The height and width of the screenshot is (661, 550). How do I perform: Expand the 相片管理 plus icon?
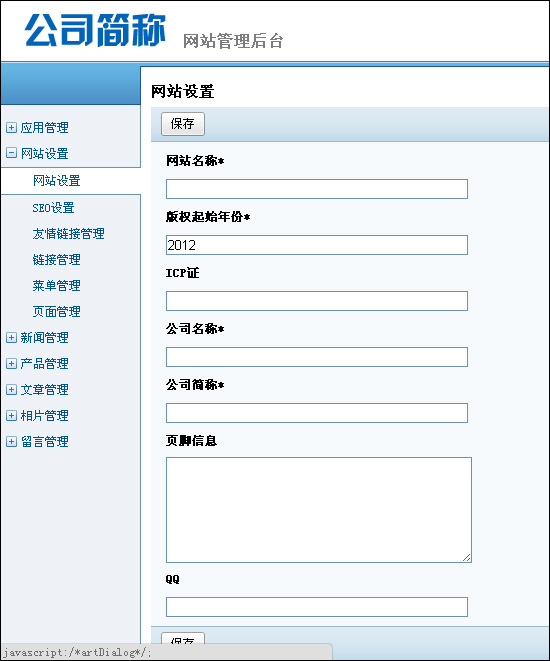[11, 416]
